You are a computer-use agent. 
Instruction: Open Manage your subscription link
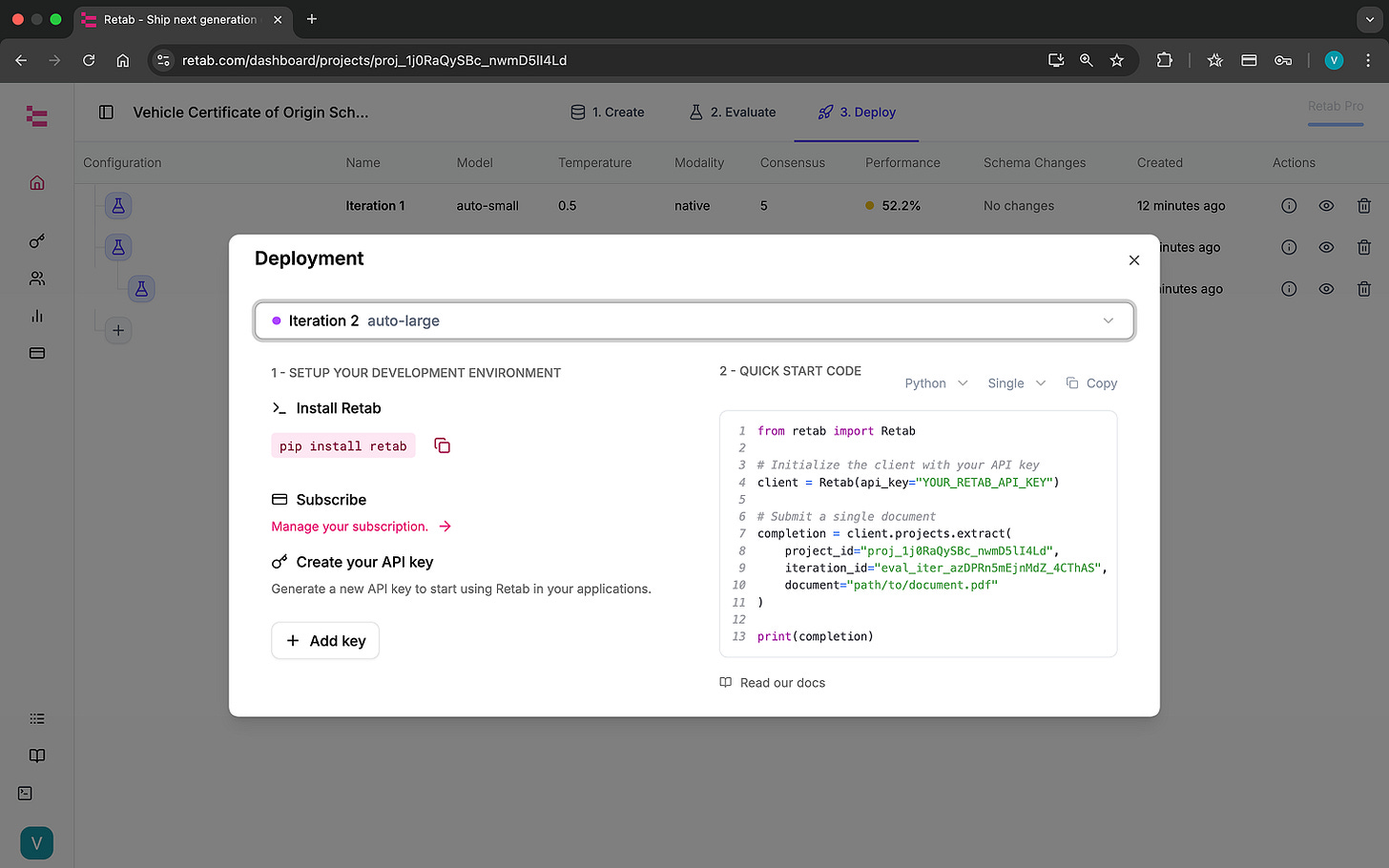point(361,527)
